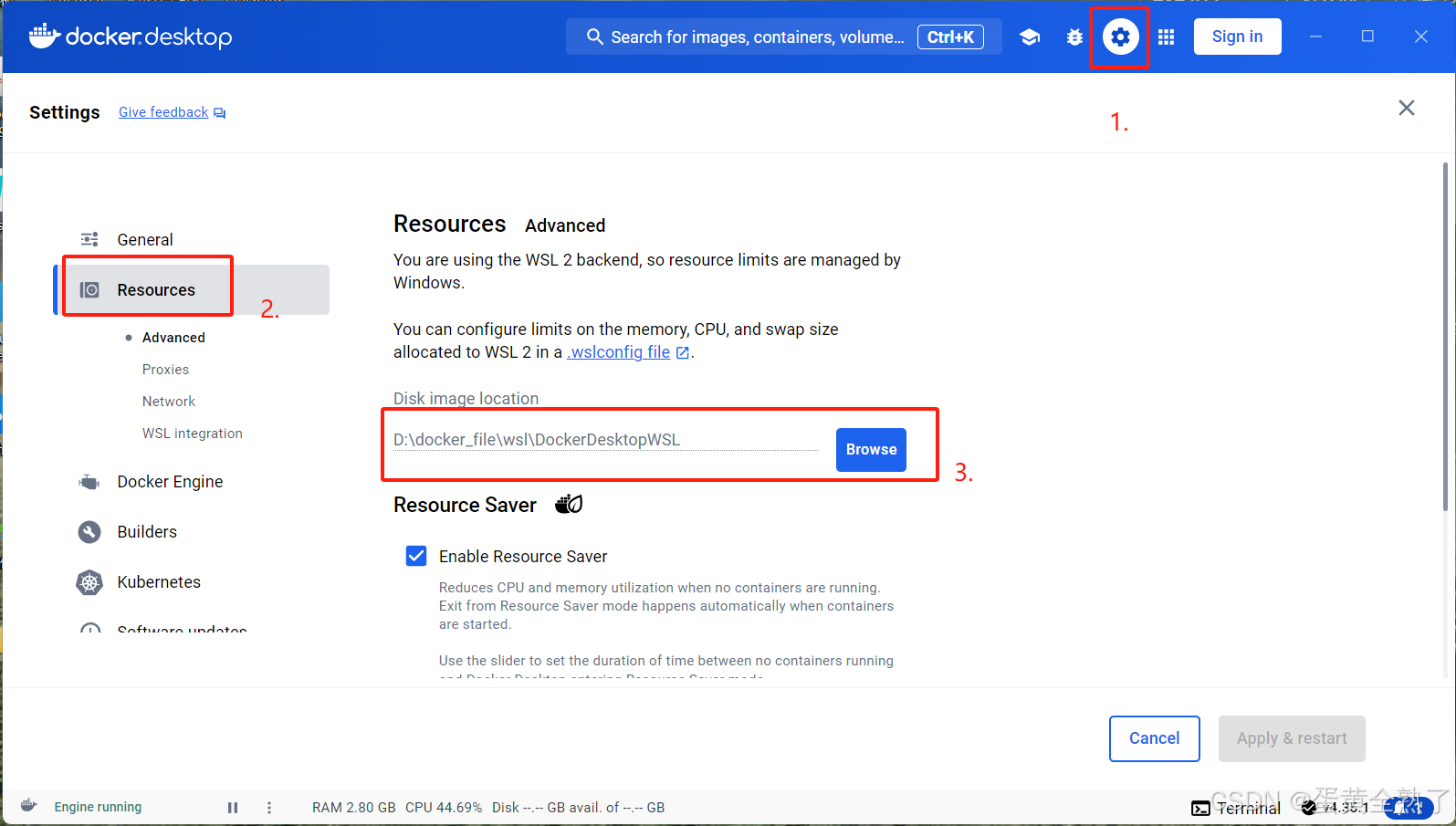Select the Proxies sub-item
The image size is (1456, 826).
click(165, 370)
